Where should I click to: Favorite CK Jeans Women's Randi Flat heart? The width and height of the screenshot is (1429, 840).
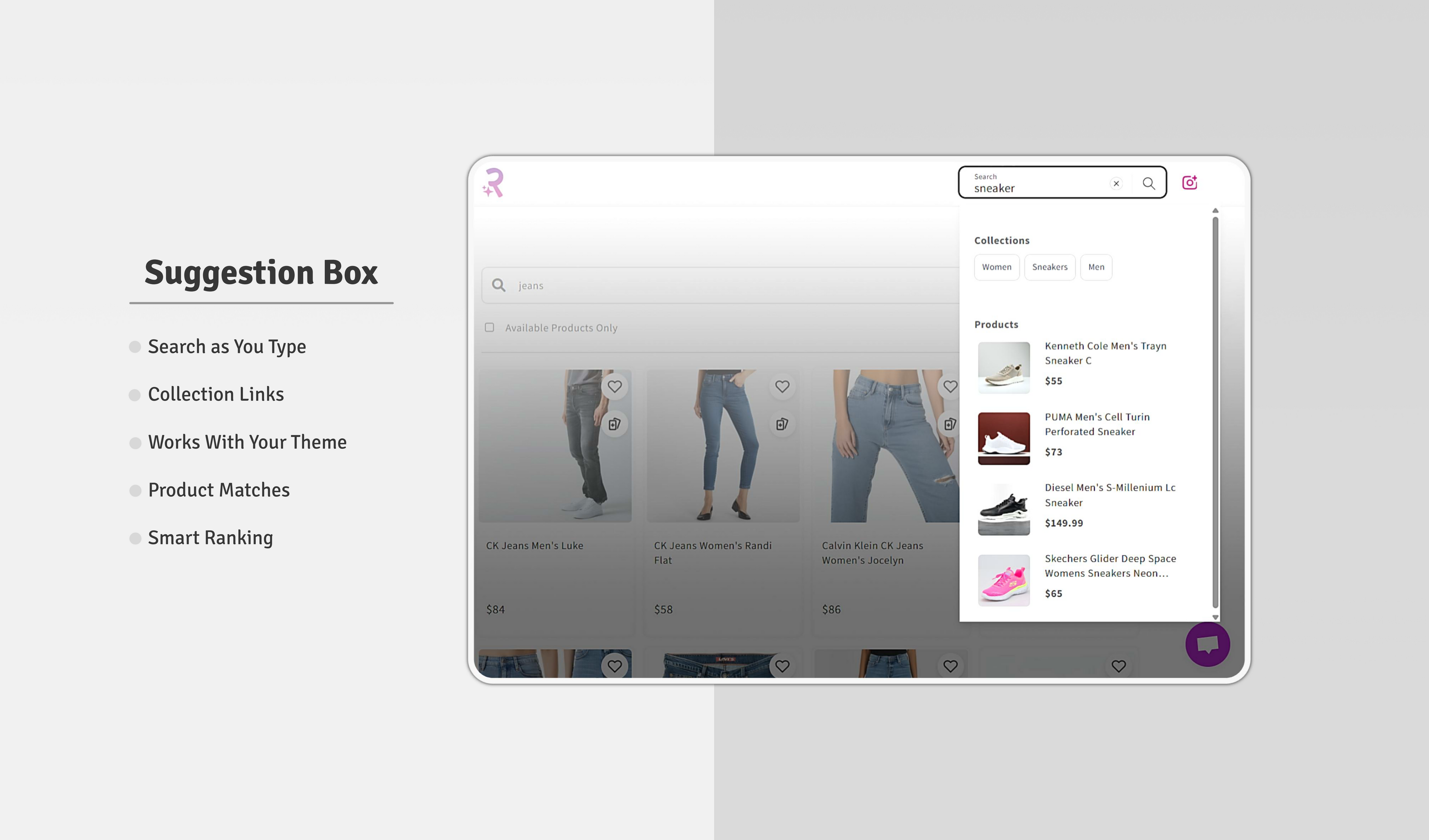click(x=782, y=387)
